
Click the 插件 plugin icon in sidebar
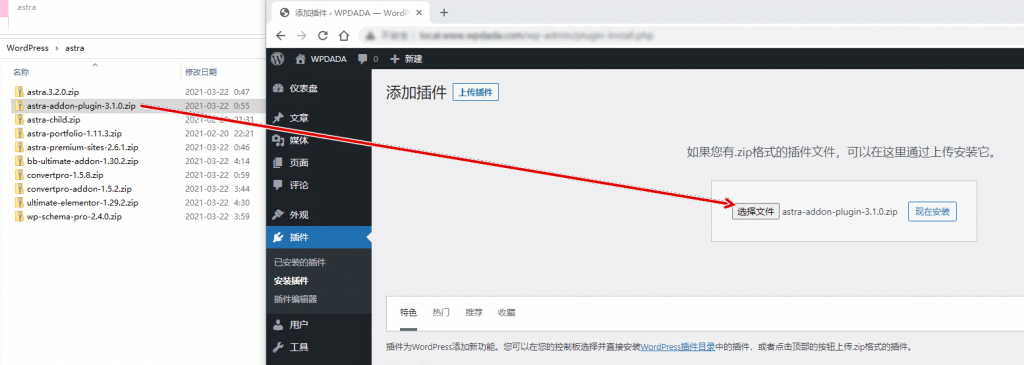278,237
